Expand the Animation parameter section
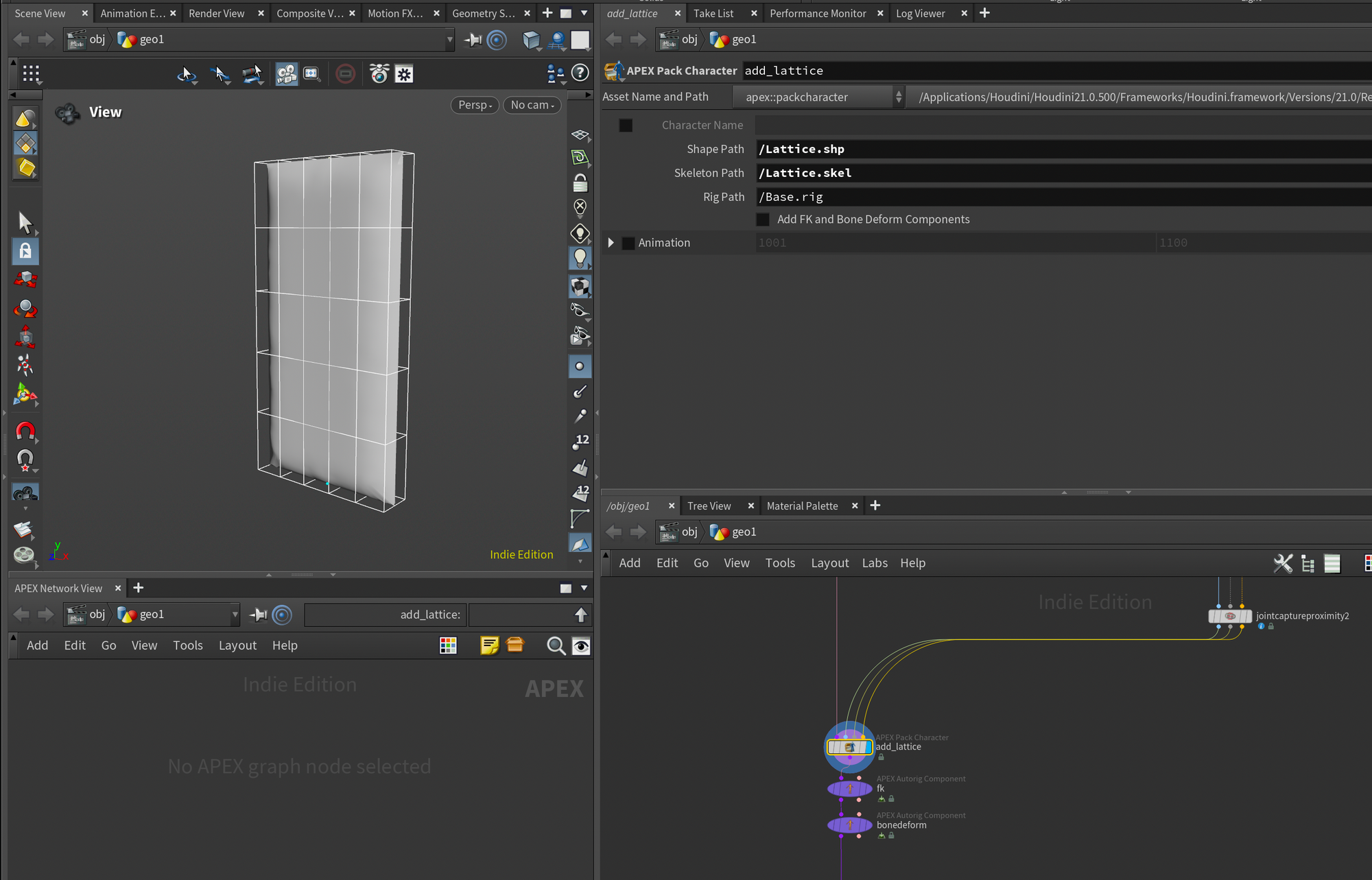The image size is (1372, 880). [611, 243]
